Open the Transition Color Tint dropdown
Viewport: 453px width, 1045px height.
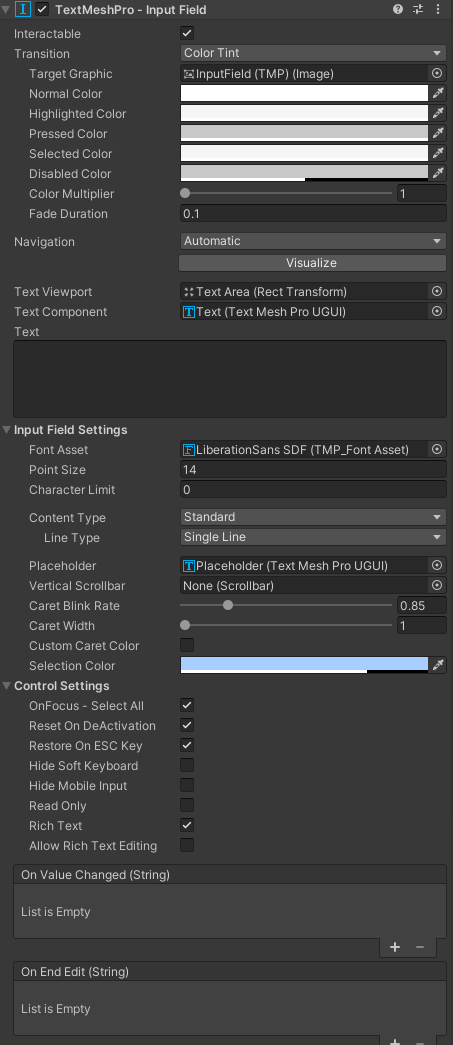[313, 53]
